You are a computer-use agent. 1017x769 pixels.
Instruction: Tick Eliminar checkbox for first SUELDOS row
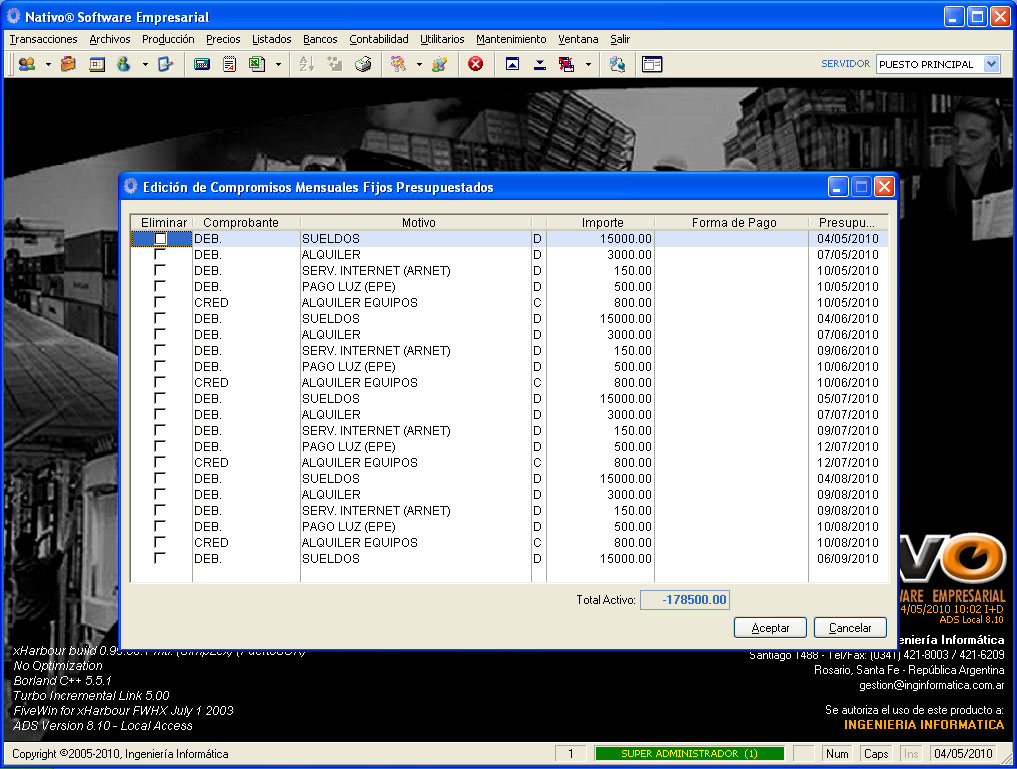[x=160, y=239]
